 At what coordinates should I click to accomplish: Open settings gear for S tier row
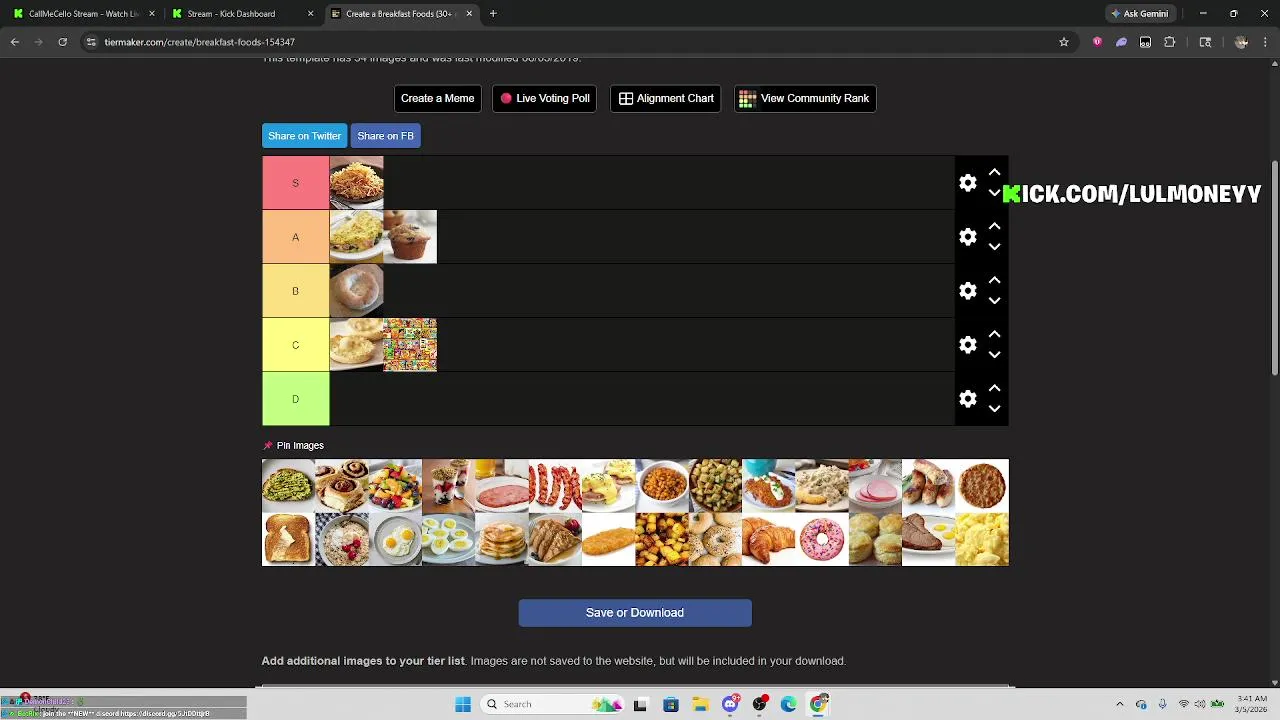click(x=967, y=183)
